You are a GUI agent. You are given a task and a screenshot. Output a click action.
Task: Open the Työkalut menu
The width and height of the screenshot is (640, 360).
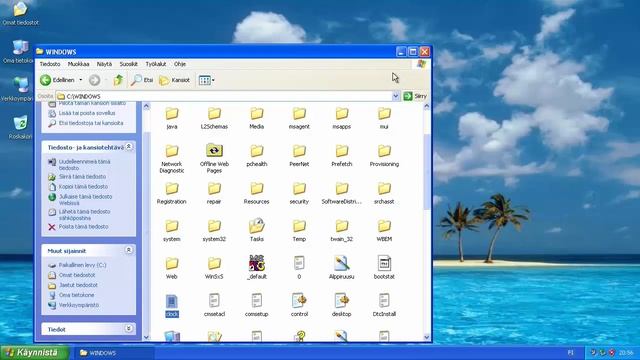click(156, 64)
